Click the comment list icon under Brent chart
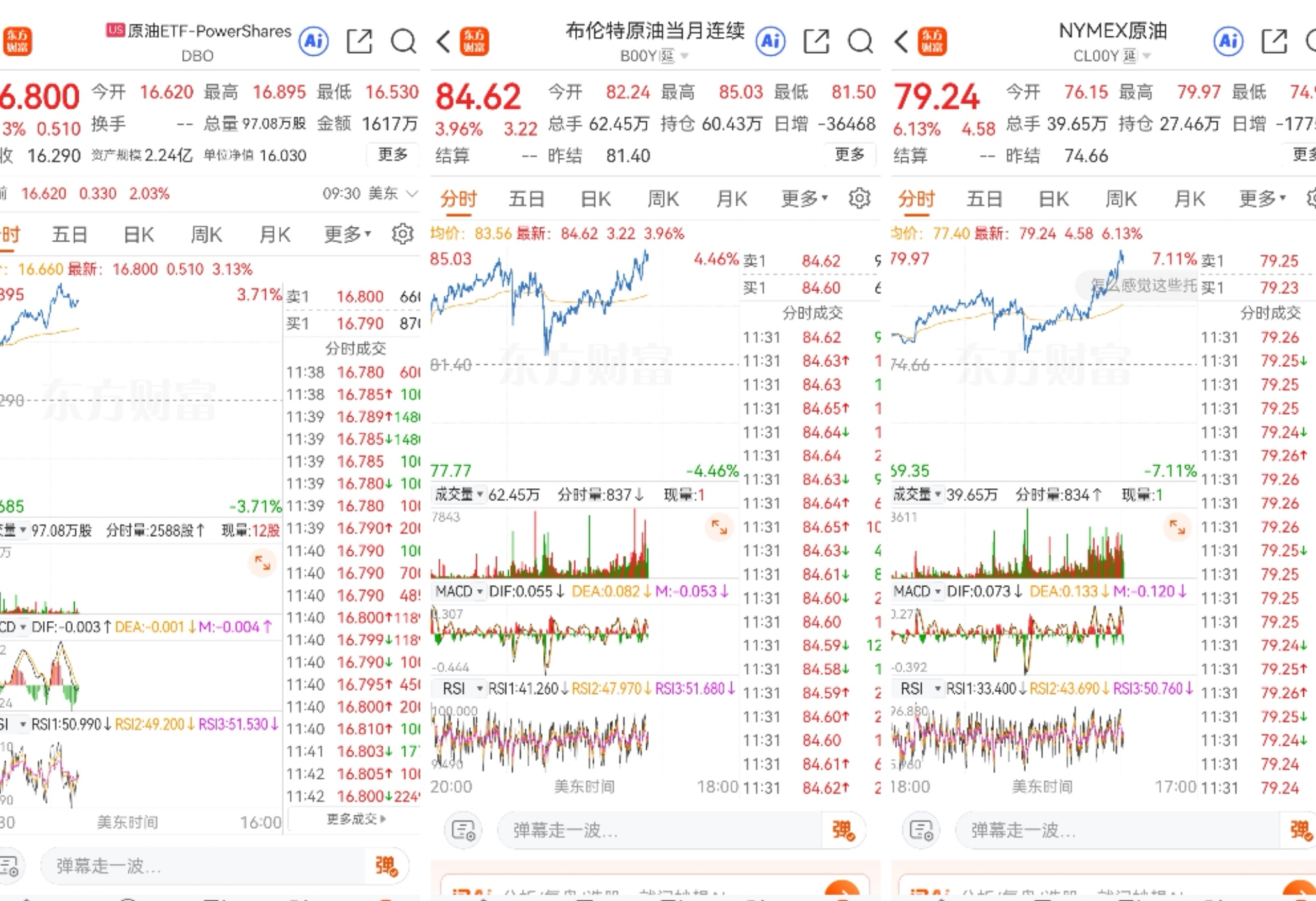Screen dimensions: 1316x901 (463, 830)
